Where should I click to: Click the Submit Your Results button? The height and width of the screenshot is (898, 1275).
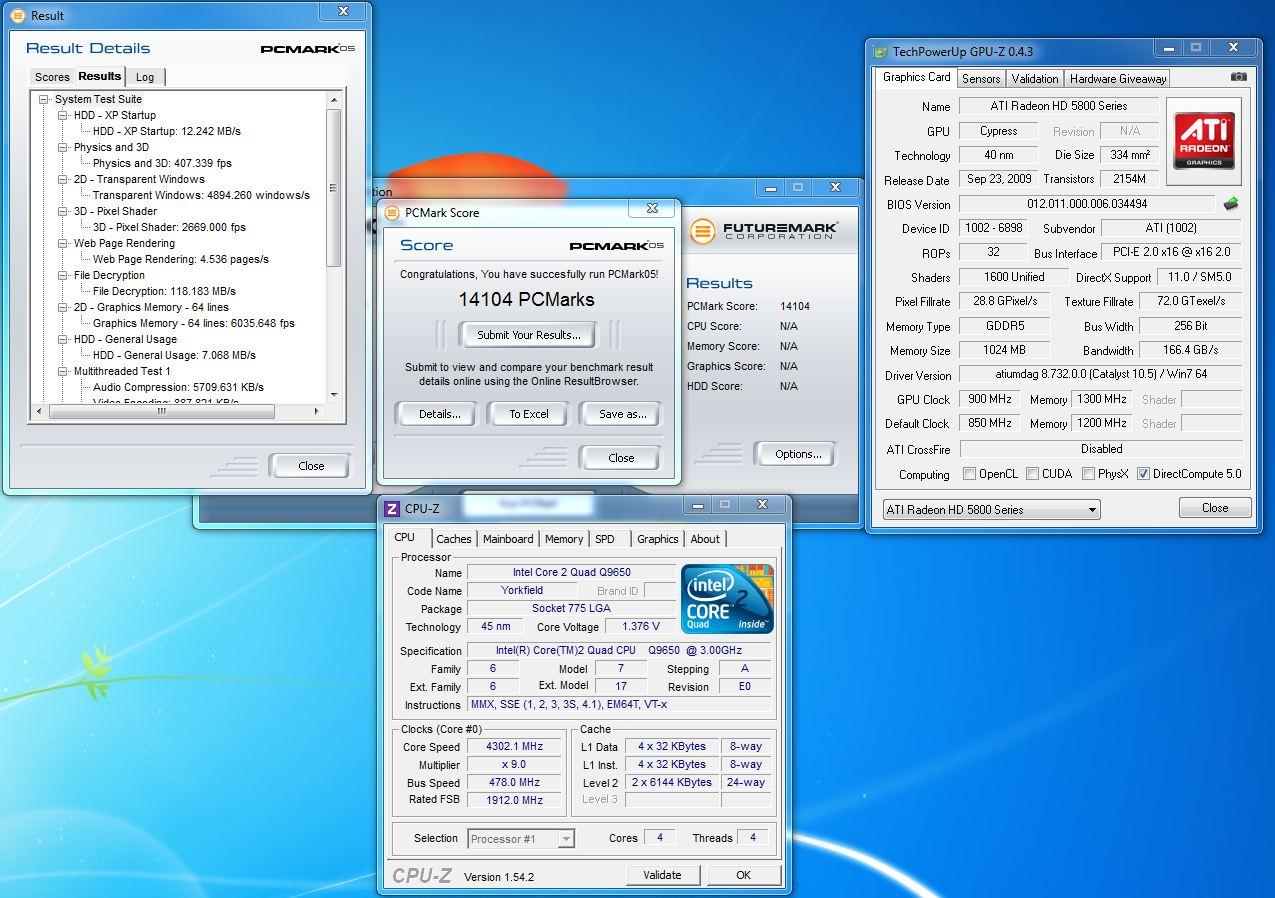(528, 335)
